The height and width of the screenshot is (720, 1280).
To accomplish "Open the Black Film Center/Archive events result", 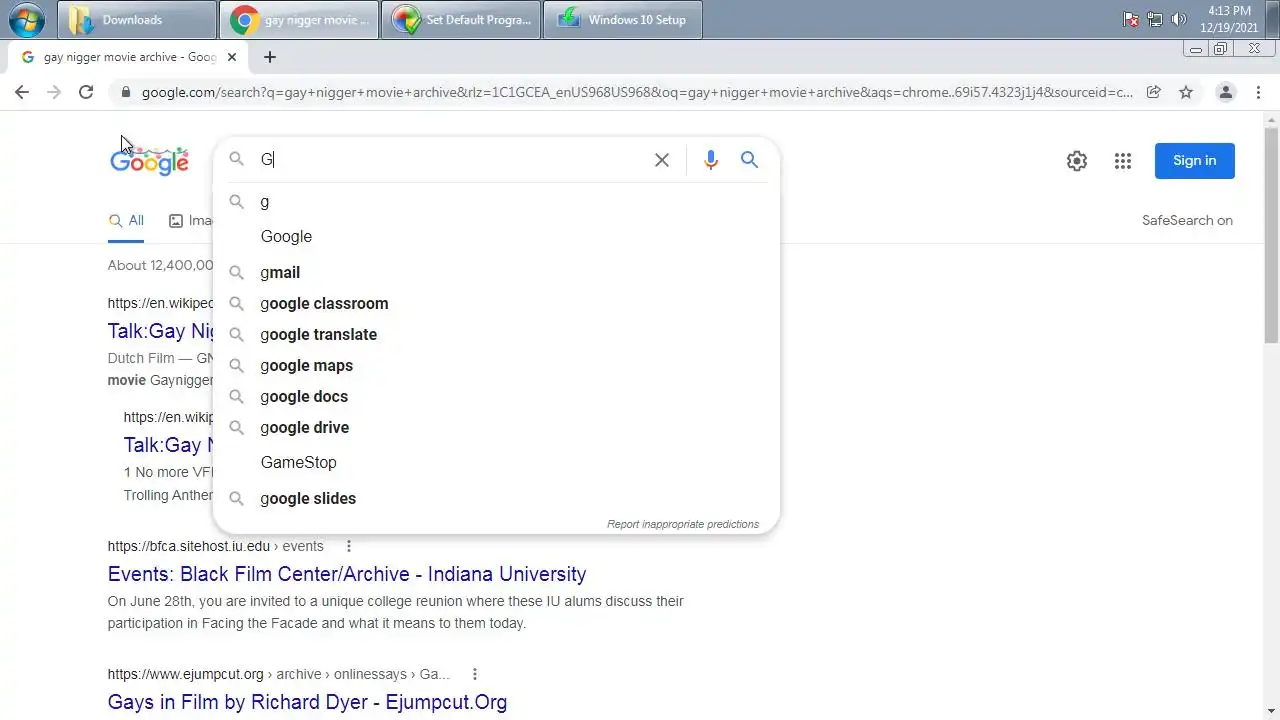I will (347, 574).
